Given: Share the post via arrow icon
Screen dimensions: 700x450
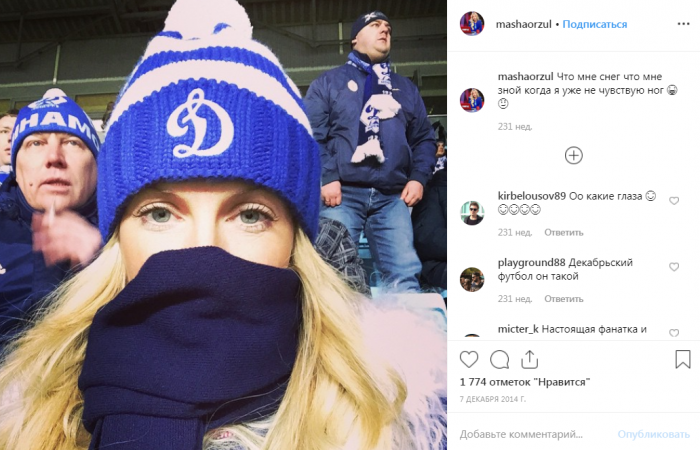Looking at the screenshot, I should point(529,359).
